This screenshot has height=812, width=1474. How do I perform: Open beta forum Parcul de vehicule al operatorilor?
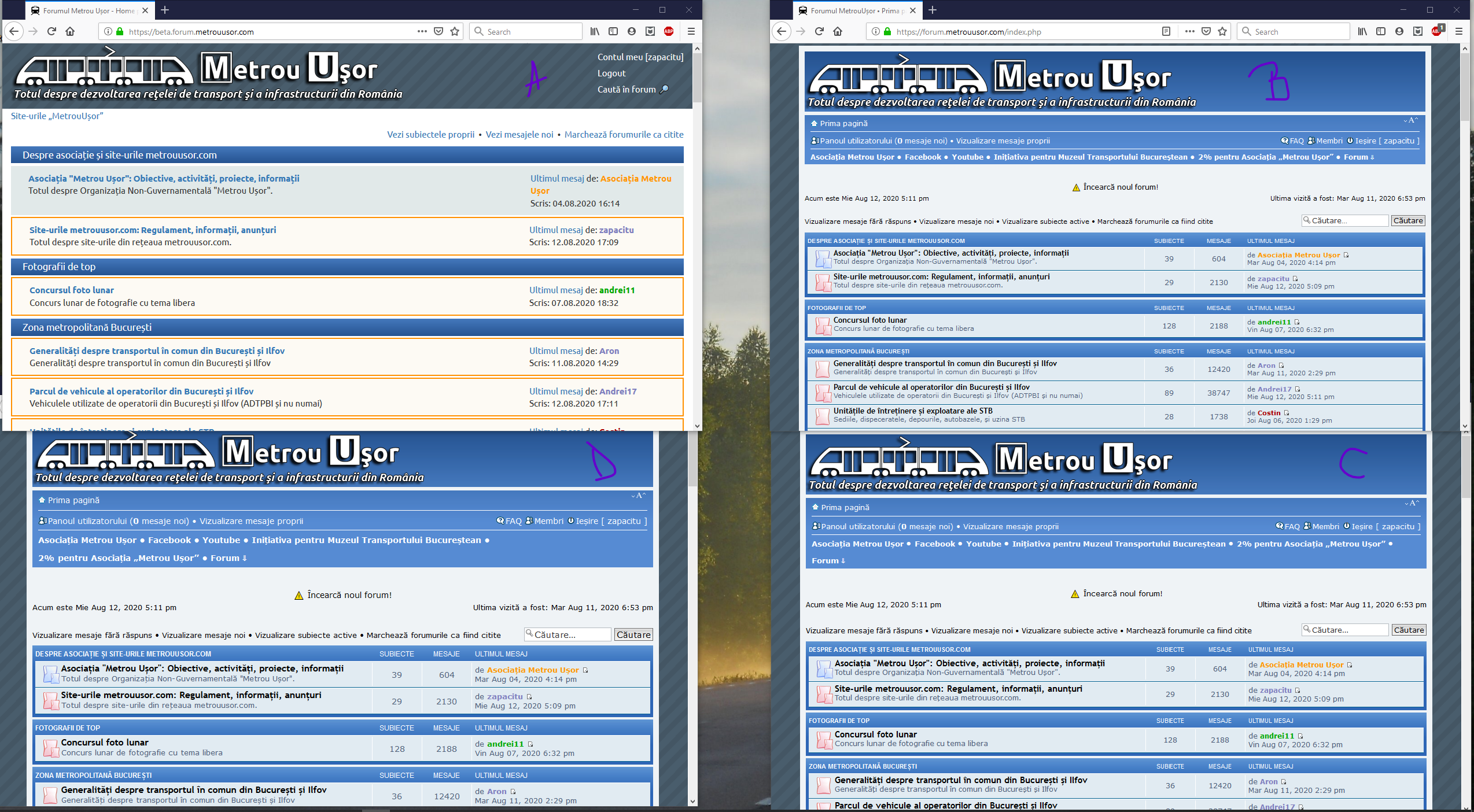pyautogui.click(x=141, y=391)
